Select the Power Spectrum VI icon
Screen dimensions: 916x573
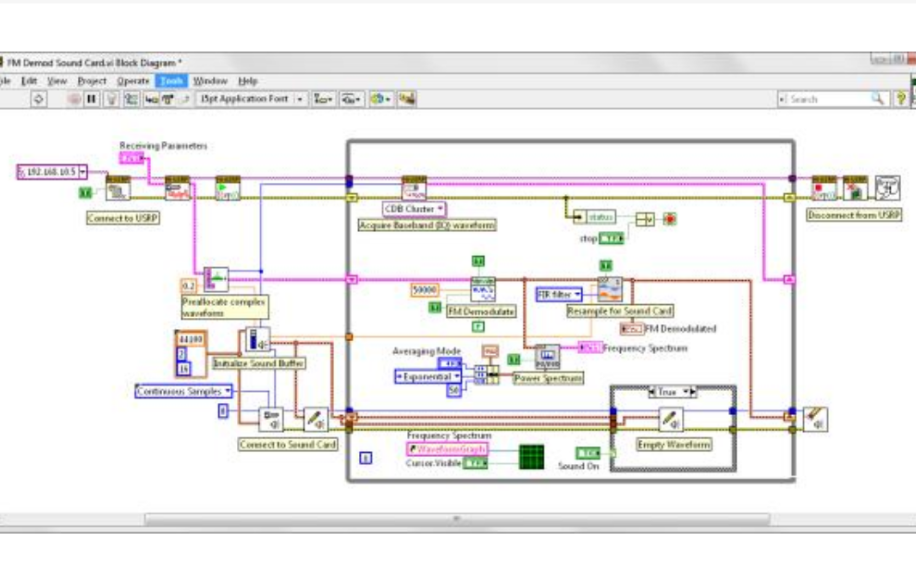(x=547, y=357)
